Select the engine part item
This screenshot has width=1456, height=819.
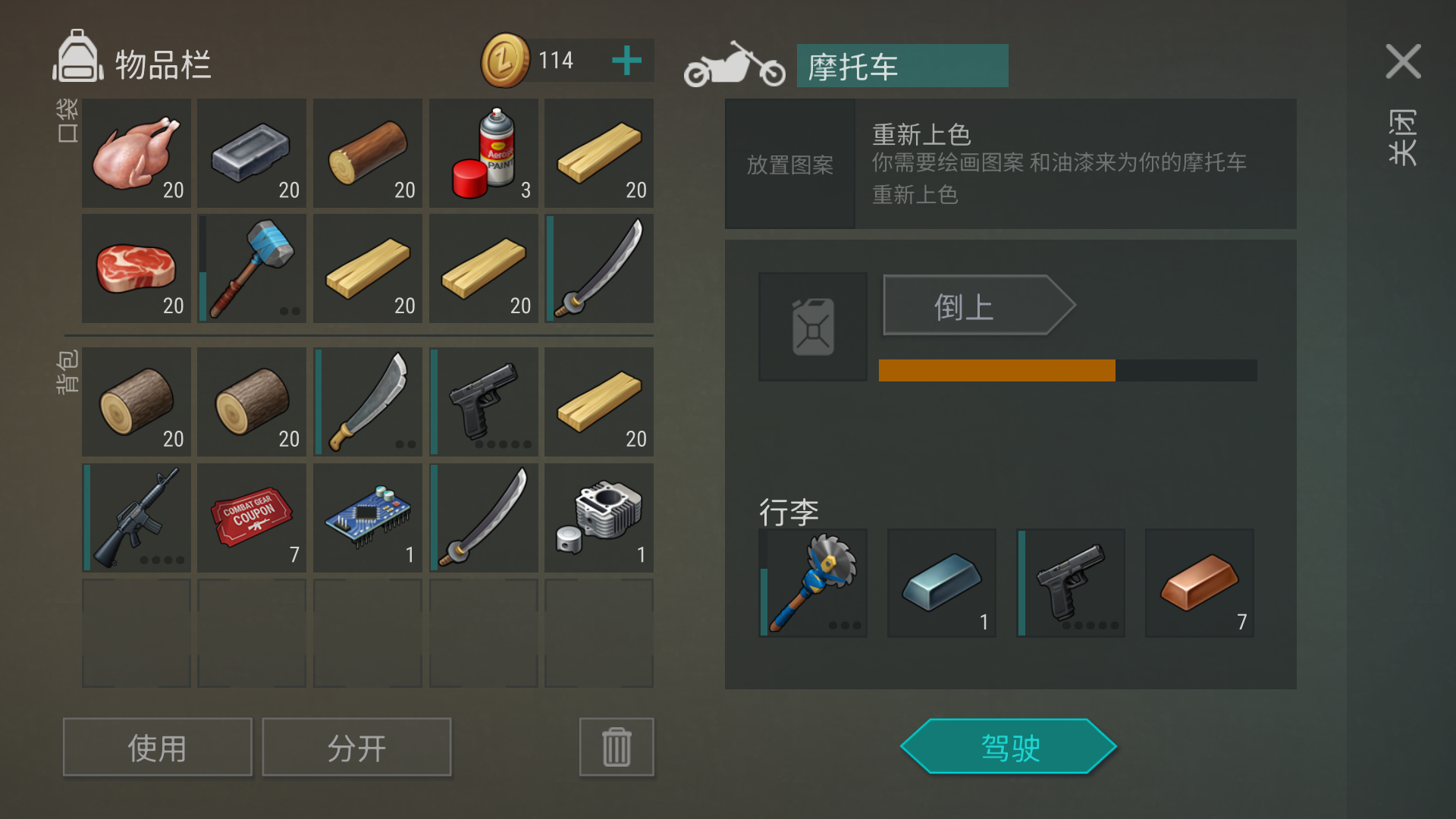click(x=599, y=518)
